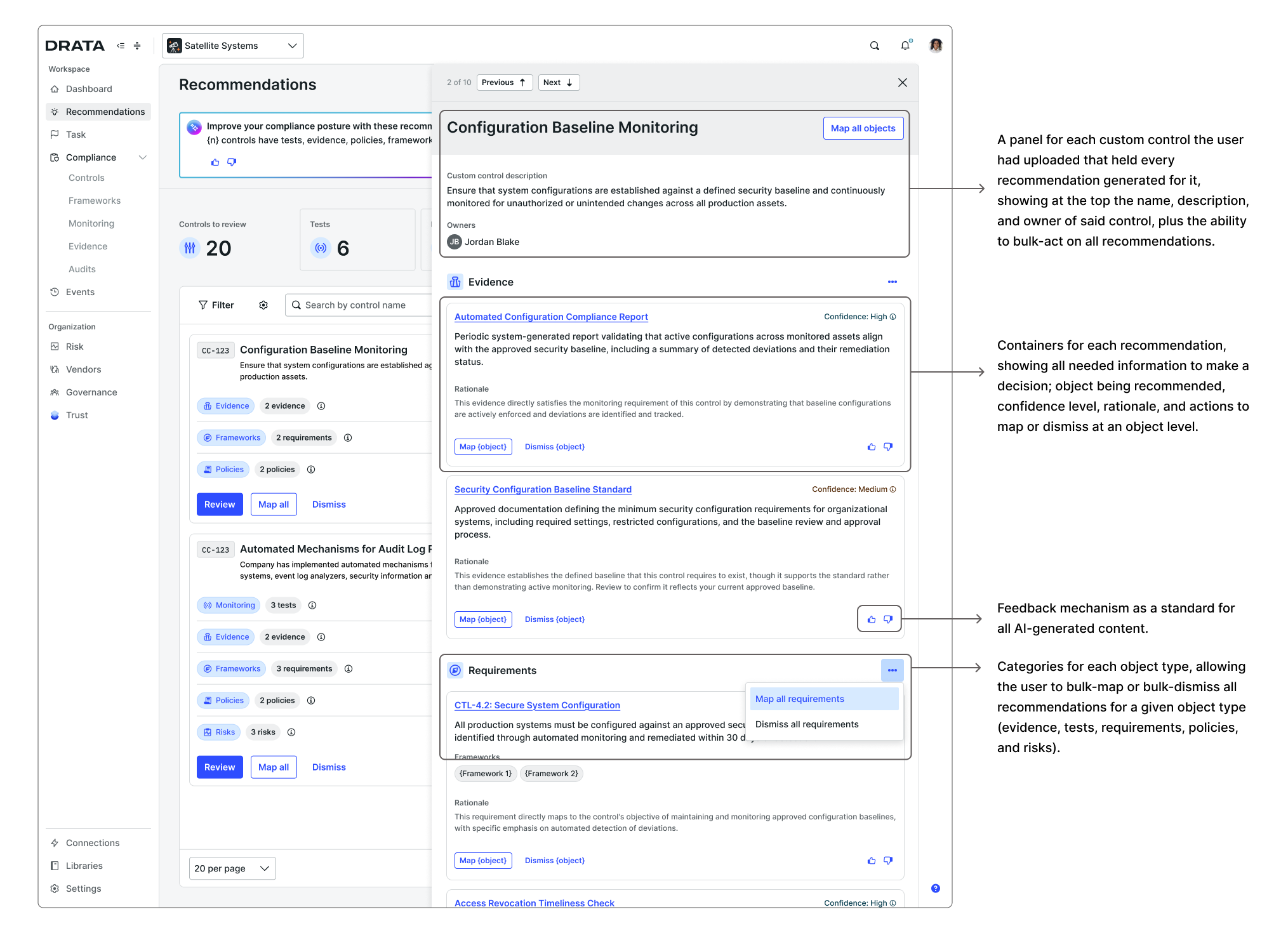This screenshot has height=933, width=1288.
Task: Open CTL-4.2: Secure System Configuration link
Action: 537,705
